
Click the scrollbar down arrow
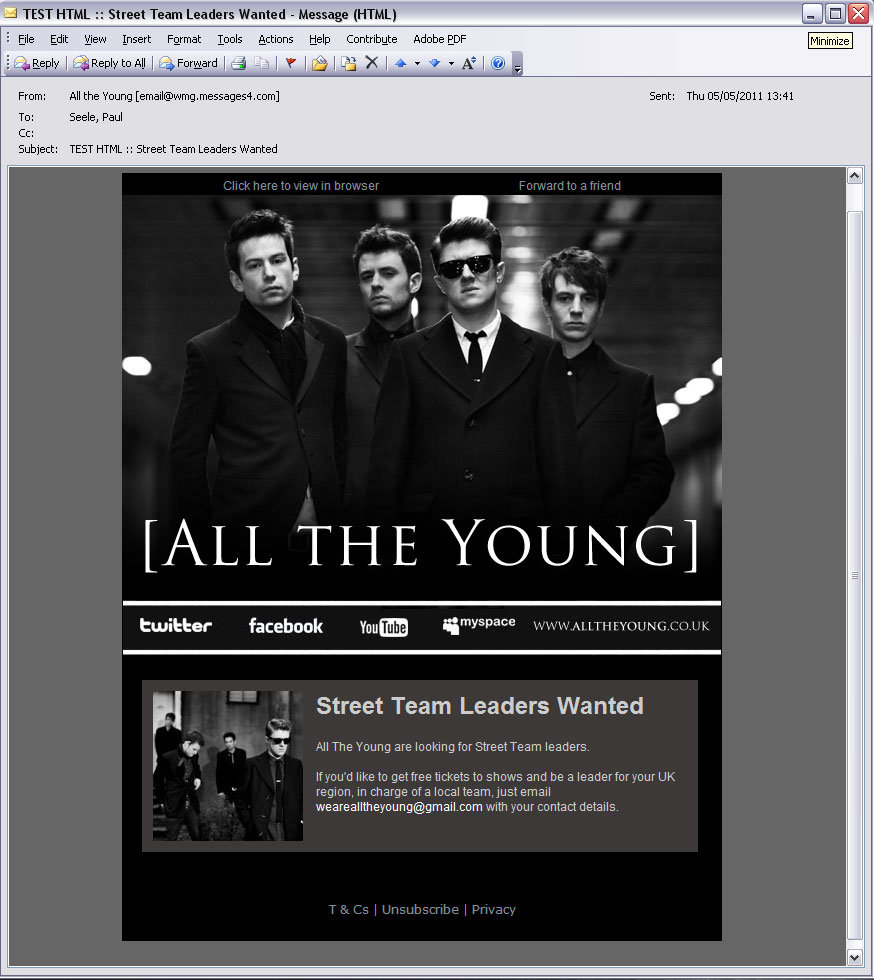click(855, 956)
